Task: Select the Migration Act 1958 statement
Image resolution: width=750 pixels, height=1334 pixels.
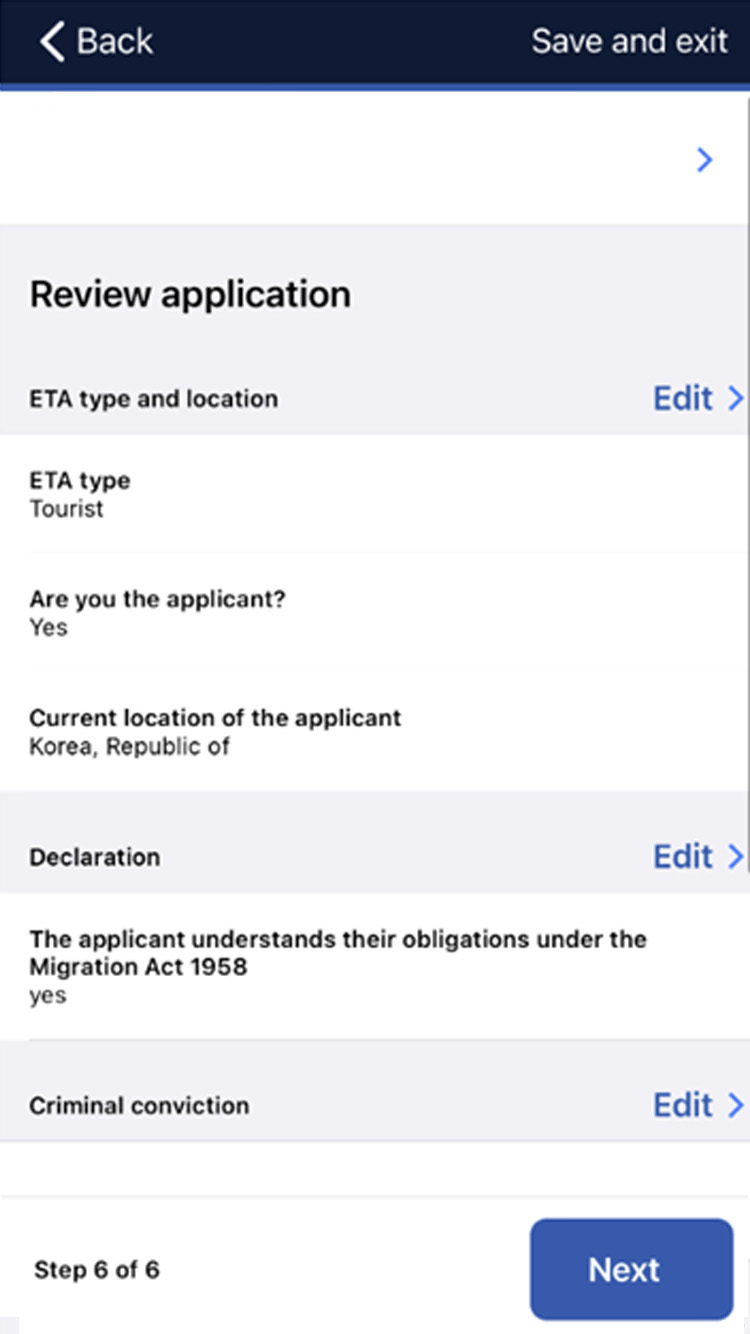Action: pos(338,953)
